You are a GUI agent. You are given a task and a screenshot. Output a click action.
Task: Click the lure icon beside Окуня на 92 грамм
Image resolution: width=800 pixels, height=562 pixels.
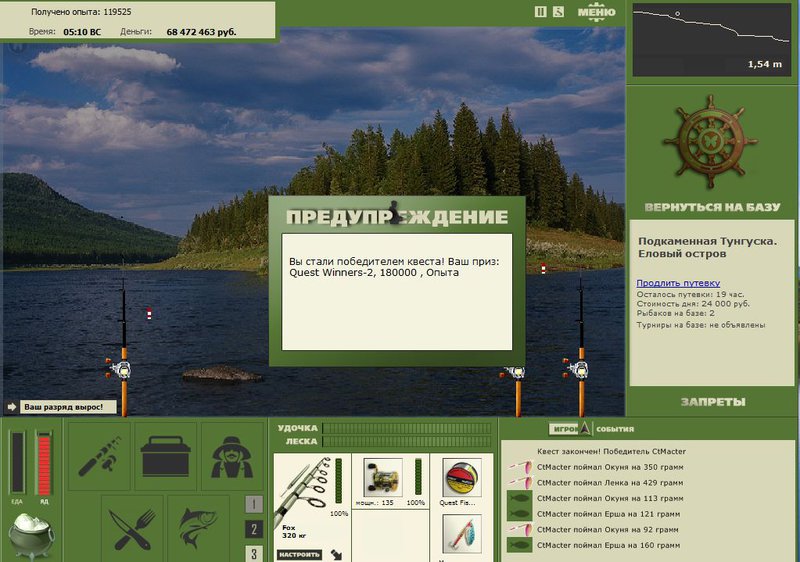point(519,529)
